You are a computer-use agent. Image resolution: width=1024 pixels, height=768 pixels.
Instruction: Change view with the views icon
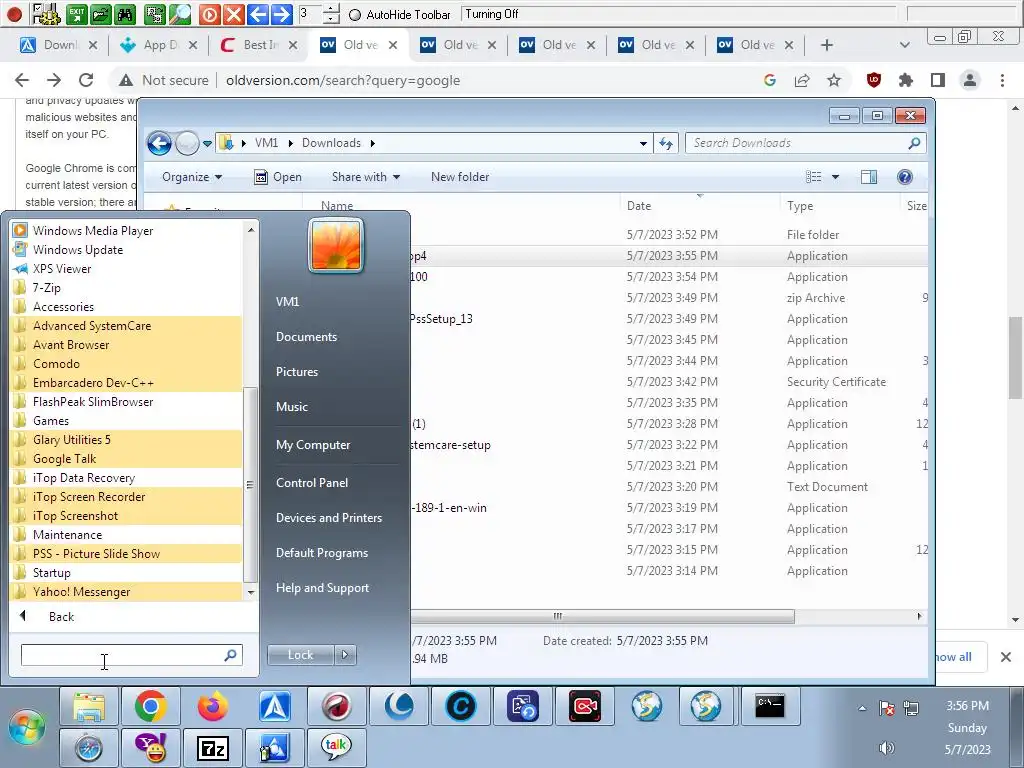pos(814,177)
